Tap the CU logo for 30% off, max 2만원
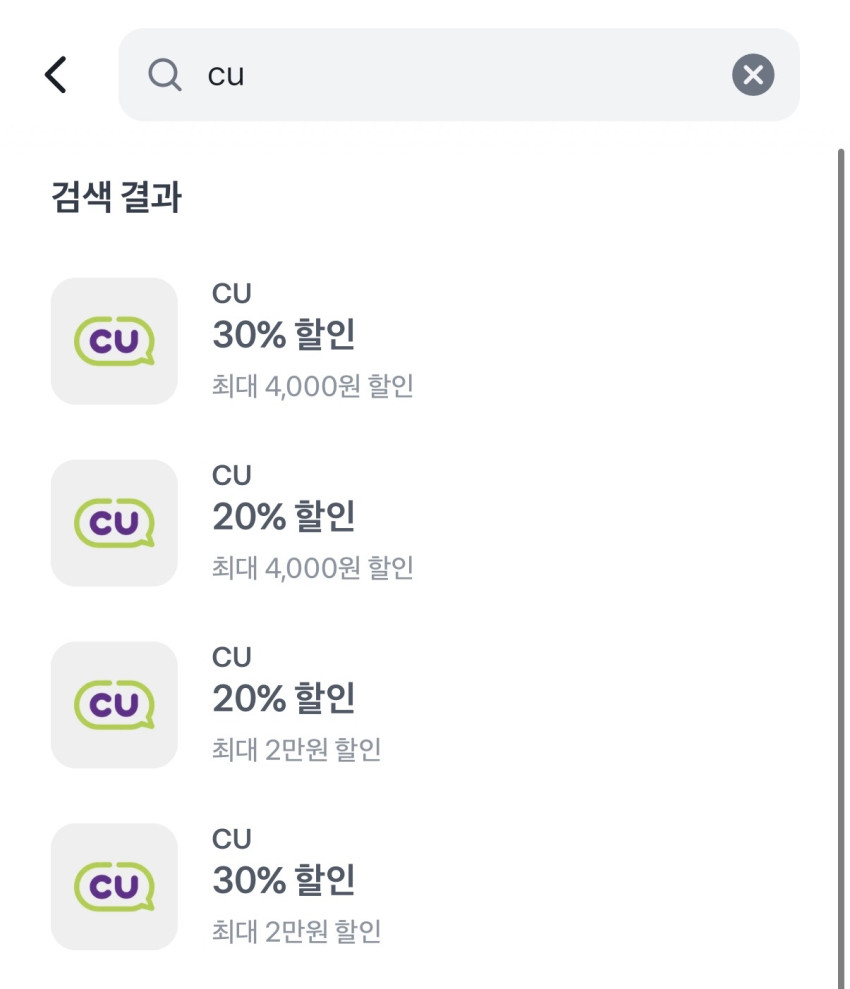The image size is (850, 989). pos(114,887)
